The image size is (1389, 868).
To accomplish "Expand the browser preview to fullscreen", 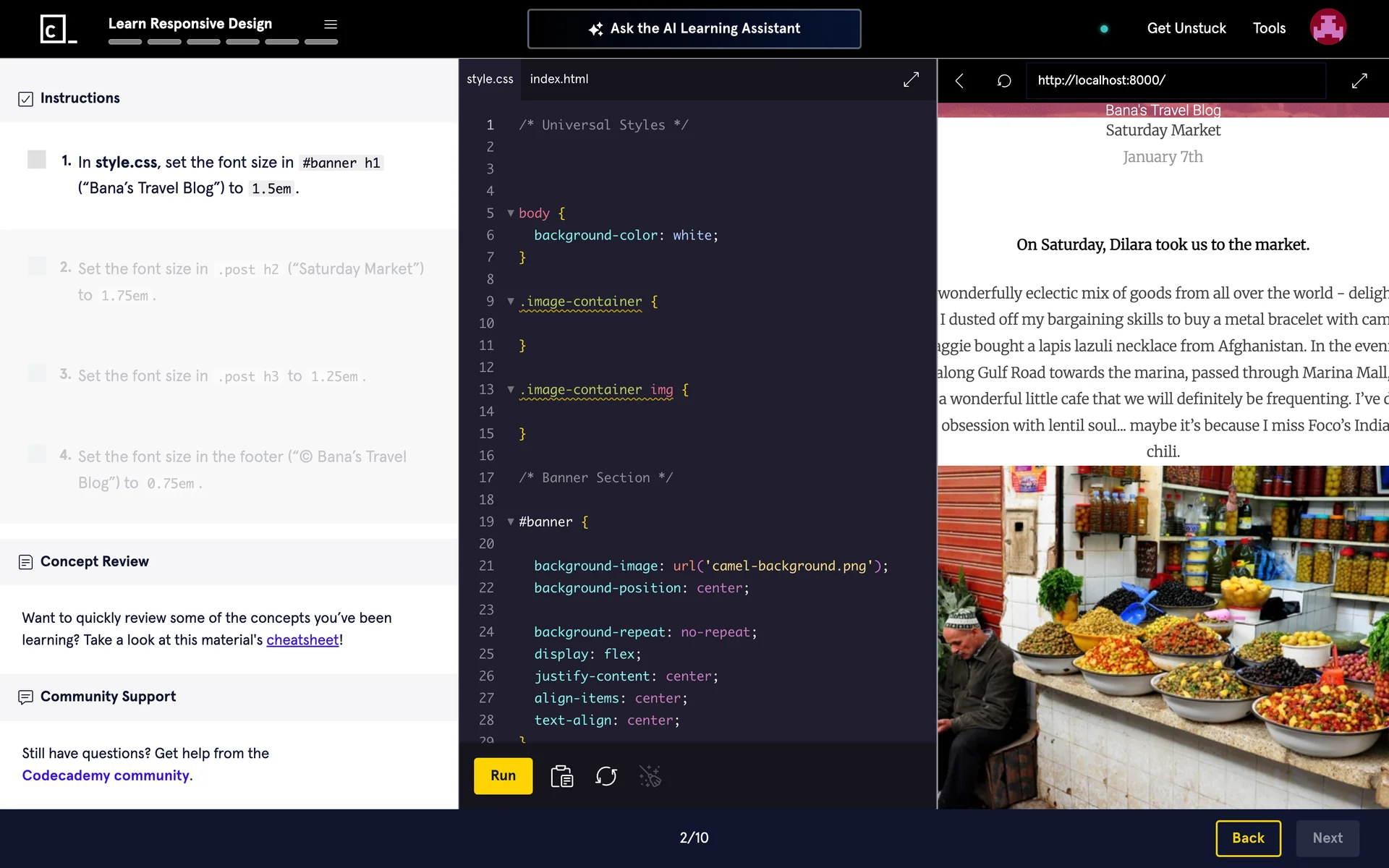I will (1359, 80).
